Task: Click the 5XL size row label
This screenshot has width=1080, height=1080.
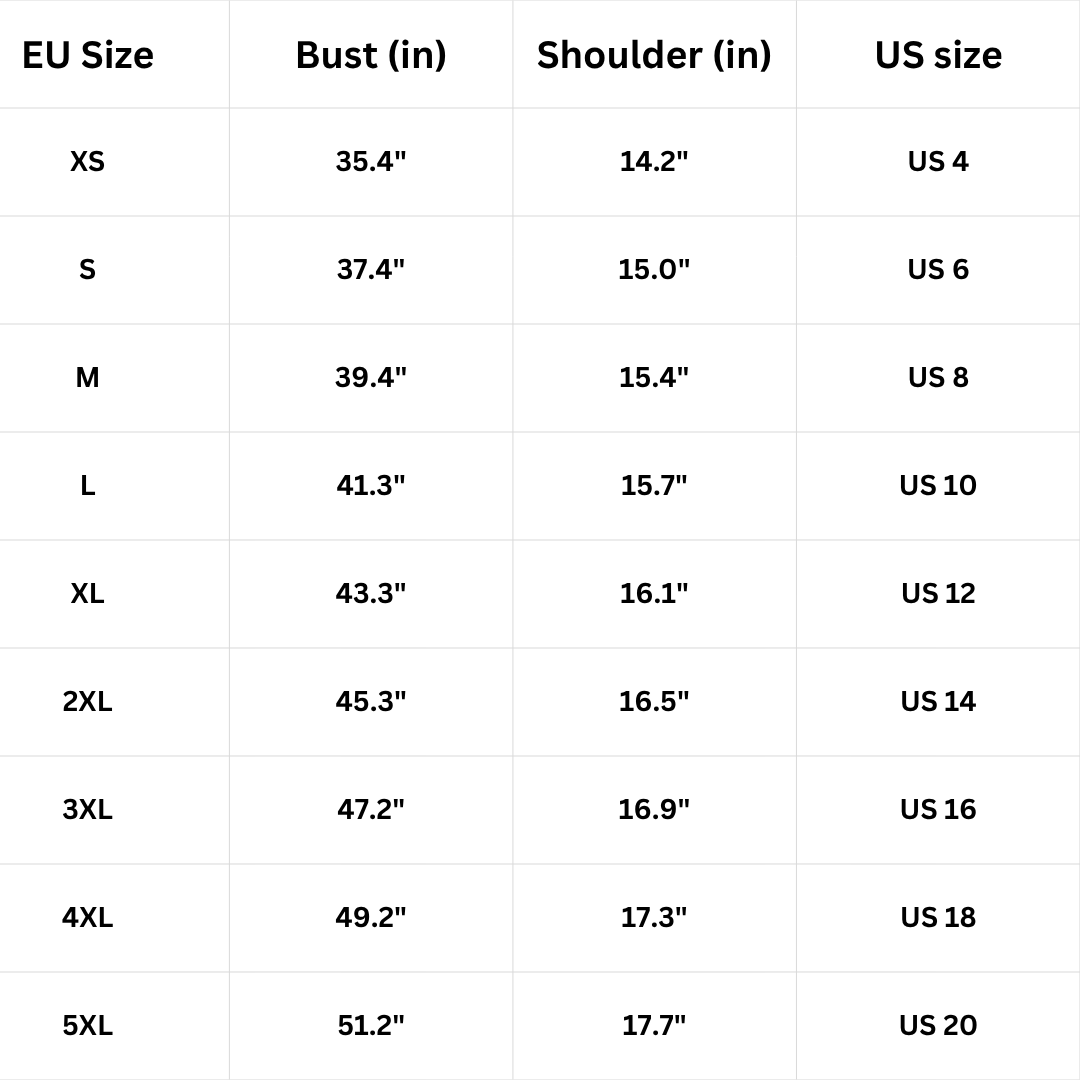Action: [88, 1025]
